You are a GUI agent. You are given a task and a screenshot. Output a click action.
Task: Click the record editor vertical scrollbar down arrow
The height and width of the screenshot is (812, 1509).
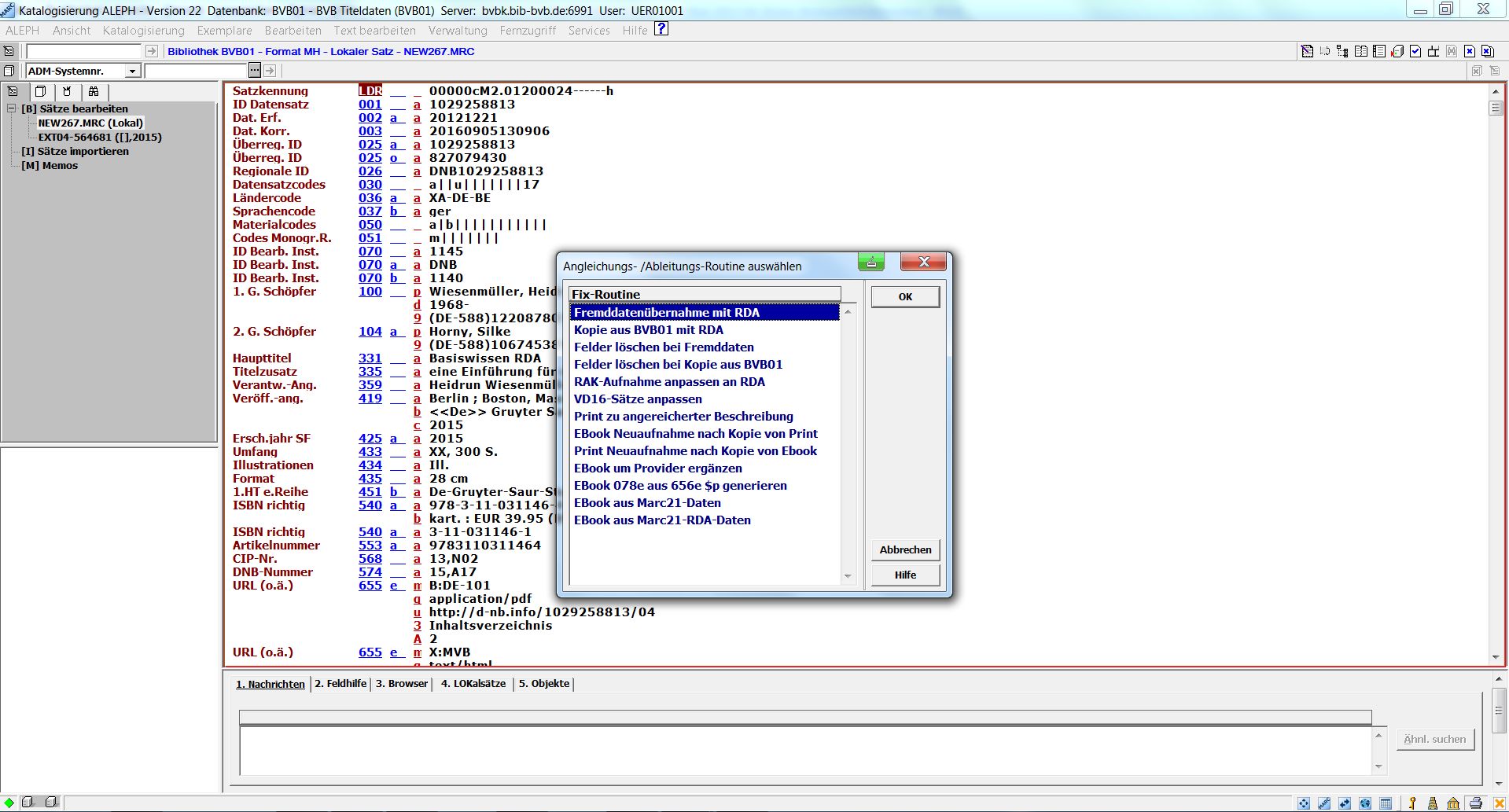tap(1495, 657)
